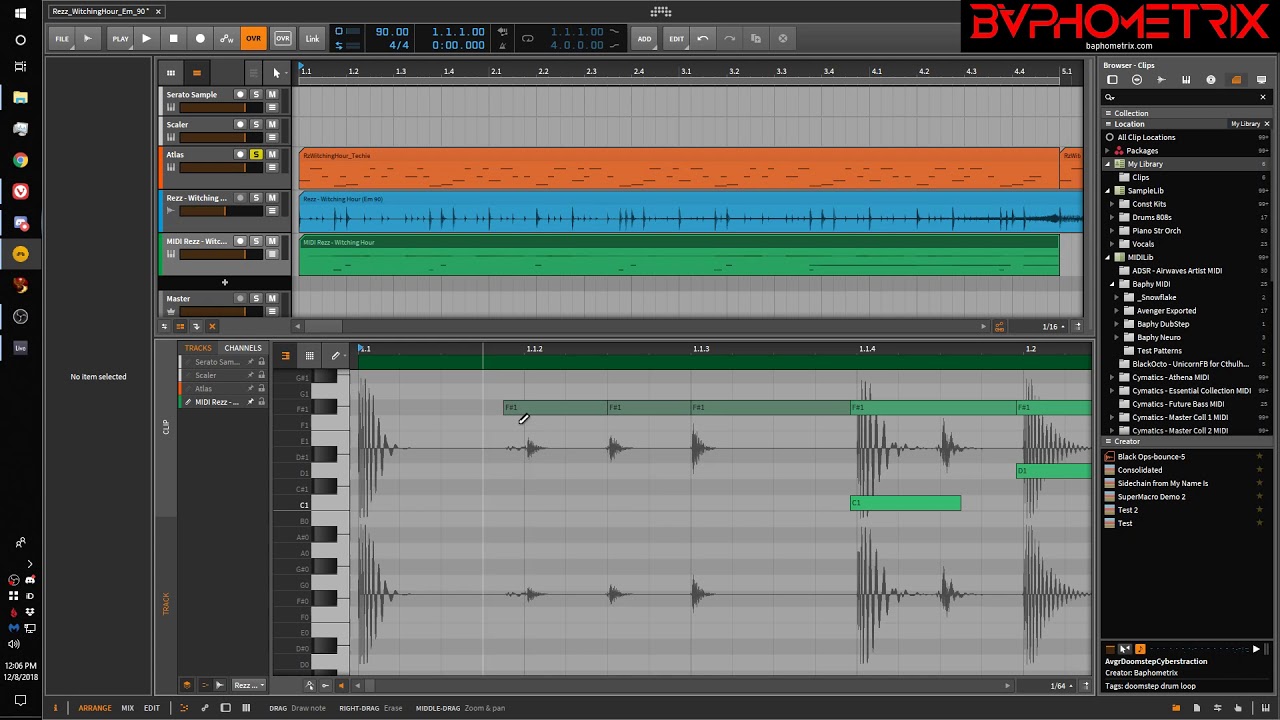Select the clips browser folder icon
The image size is (1280, 720).
click(x=1236, y=80)
